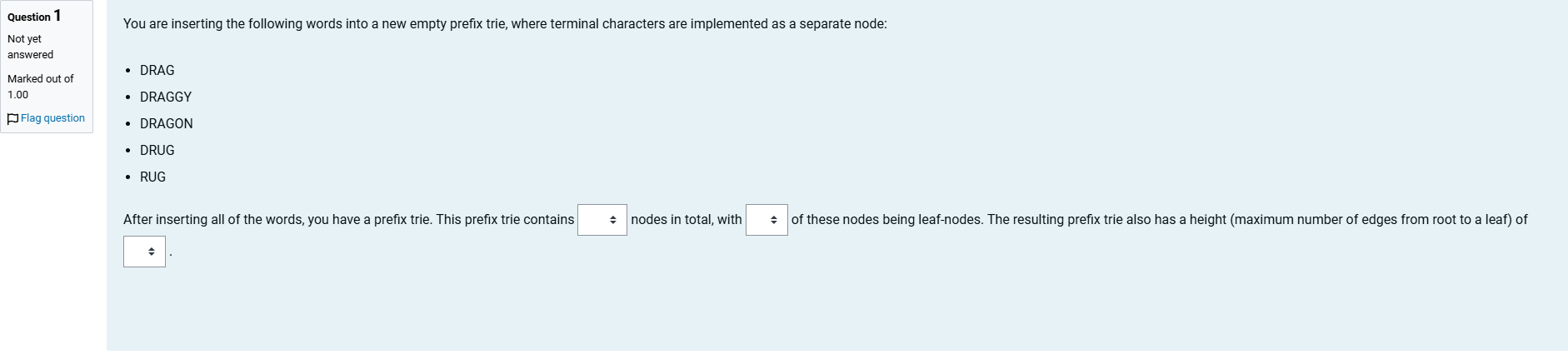Click the 'Not yet answered' status text
Viewport: 1568px width, 364px height.
(x=30, y=47)
